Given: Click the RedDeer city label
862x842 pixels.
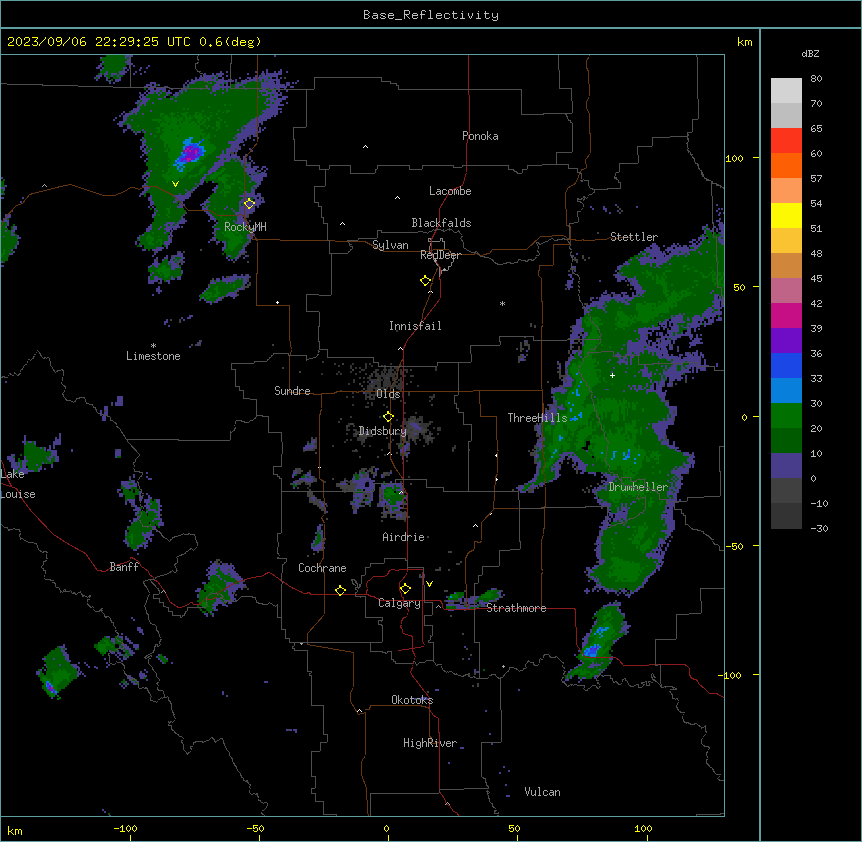Looking at the screenshot, I should point(440,255).
